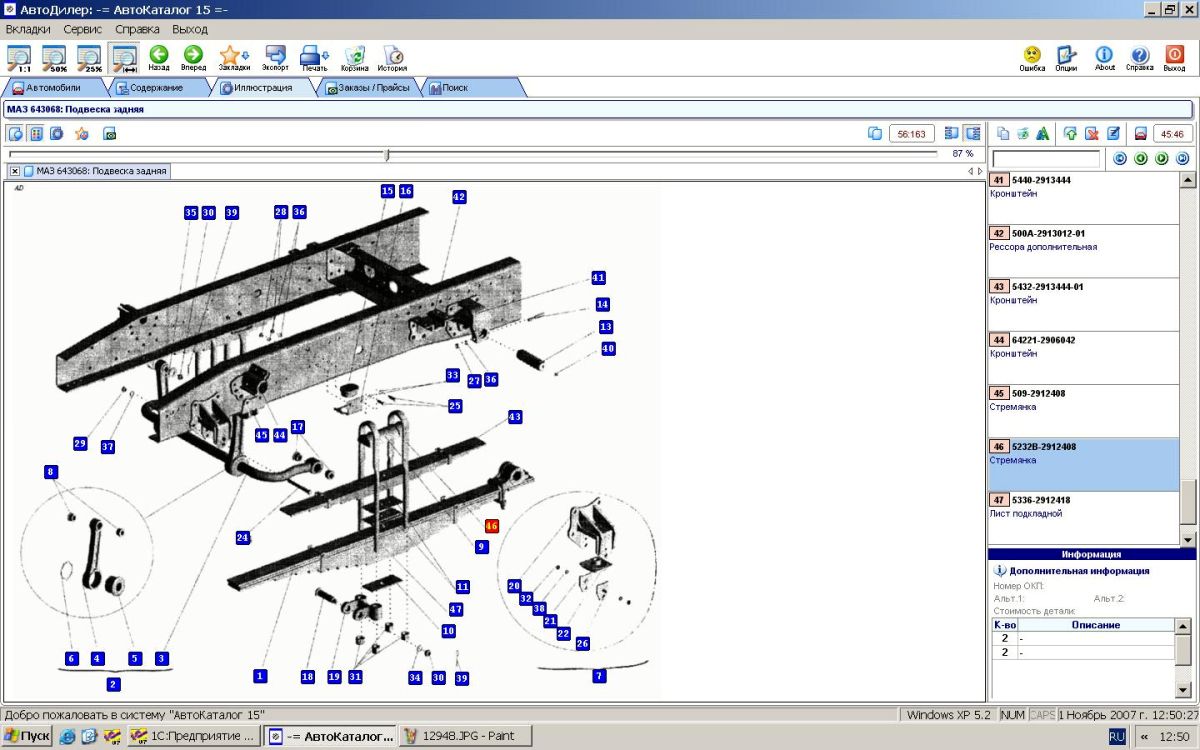Select part 47 Лист подкладной

pos(1084,518)
